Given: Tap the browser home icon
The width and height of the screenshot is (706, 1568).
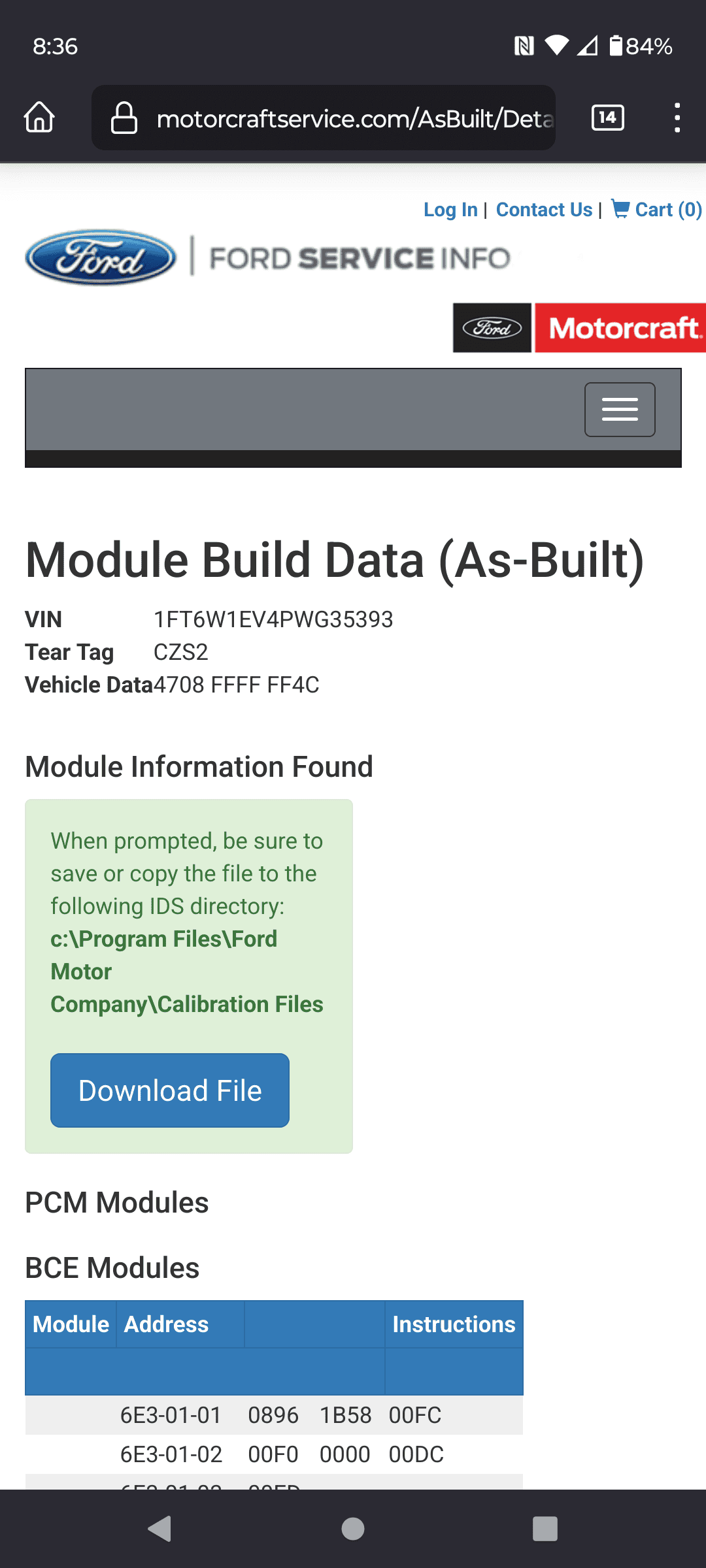Looking at the screenshot, I should tap(39, 118).
